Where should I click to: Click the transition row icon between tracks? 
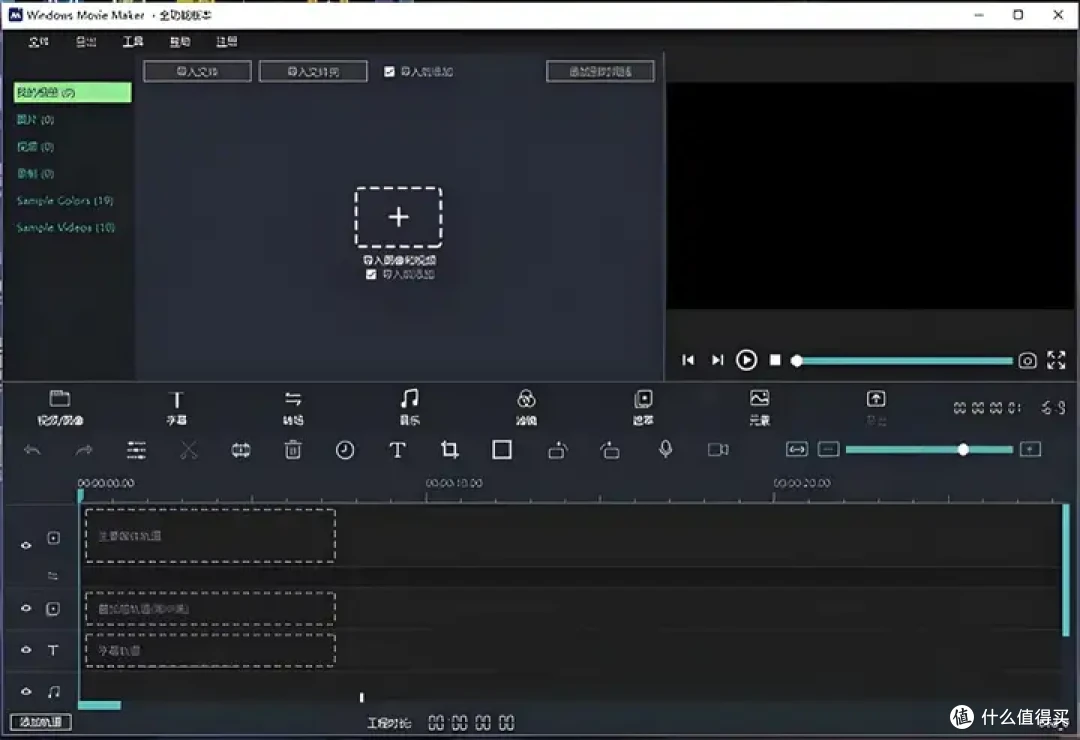coord(53,575)
